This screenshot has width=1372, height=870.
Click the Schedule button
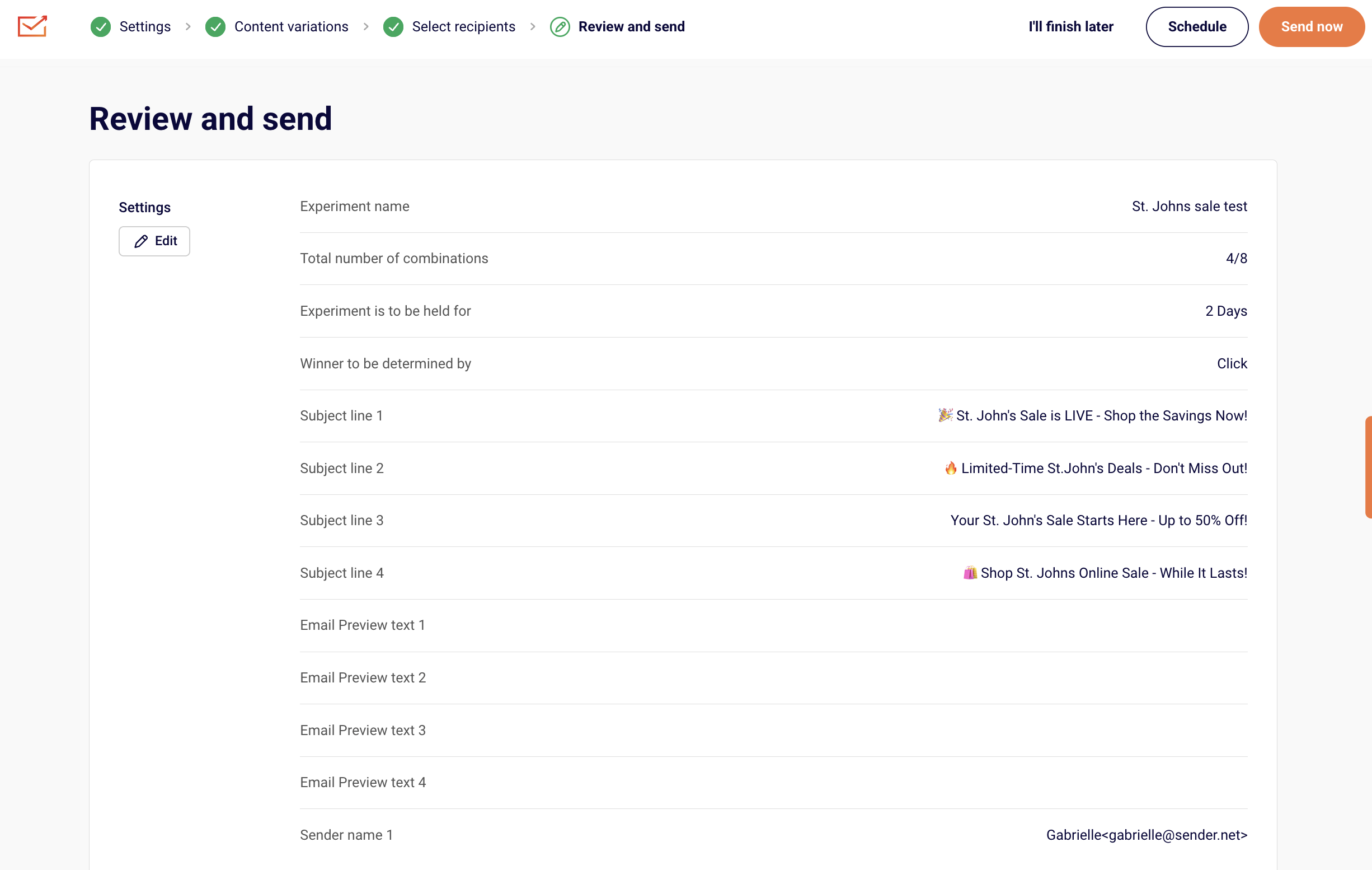[1196, 27]
